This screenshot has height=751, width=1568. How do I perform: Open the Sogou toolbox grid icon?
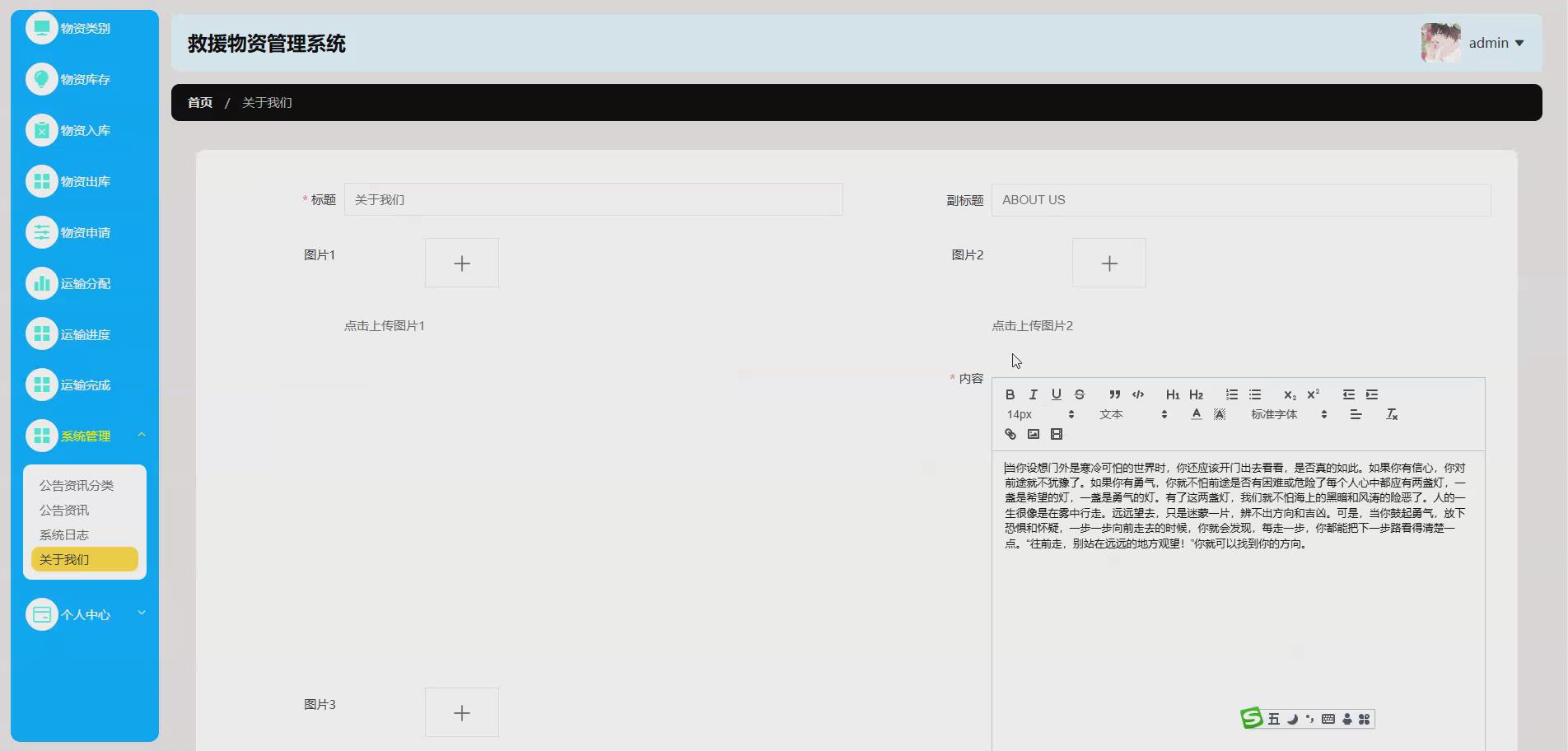[x=1365, y=719]
